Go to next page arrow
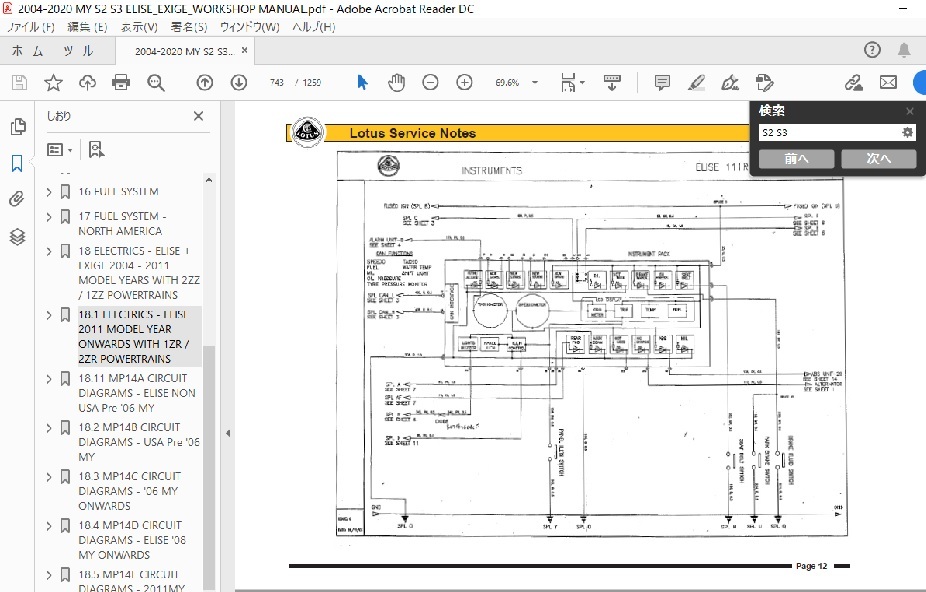Screen dimensions: 926x592 (x=239, y=83)
